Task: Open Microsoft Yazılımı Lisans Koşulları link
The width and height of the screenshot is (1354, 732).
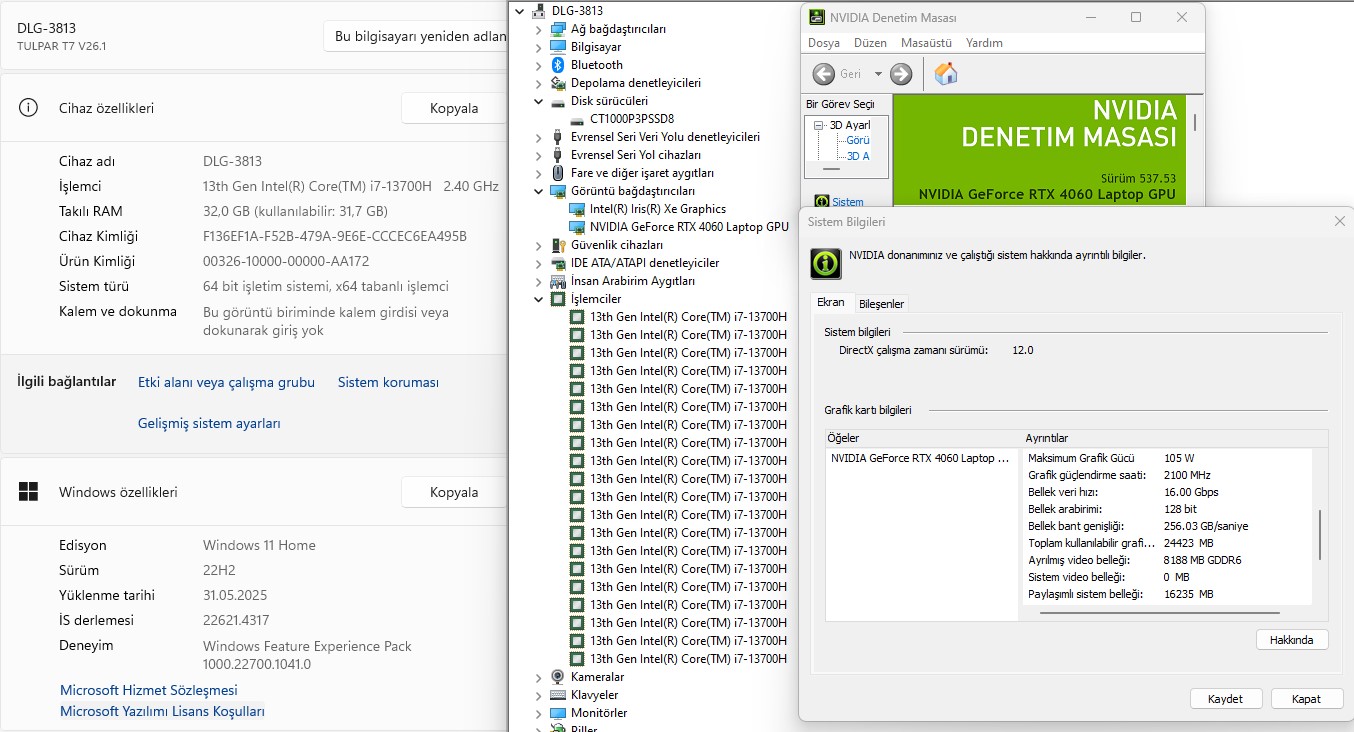Action: (162, 711)
